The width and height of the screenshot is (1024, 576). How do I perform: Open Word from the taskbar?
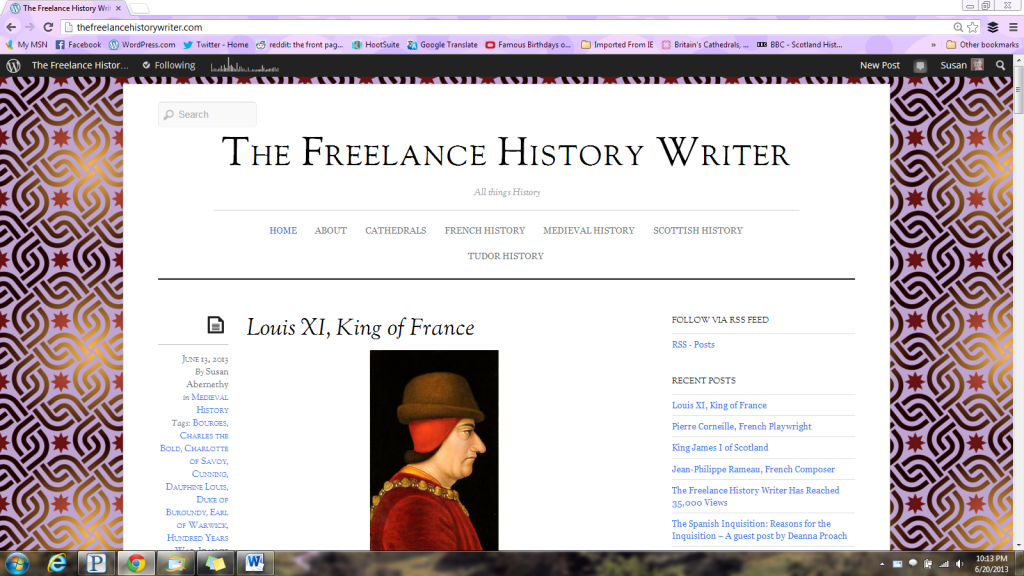click(255, 563)
